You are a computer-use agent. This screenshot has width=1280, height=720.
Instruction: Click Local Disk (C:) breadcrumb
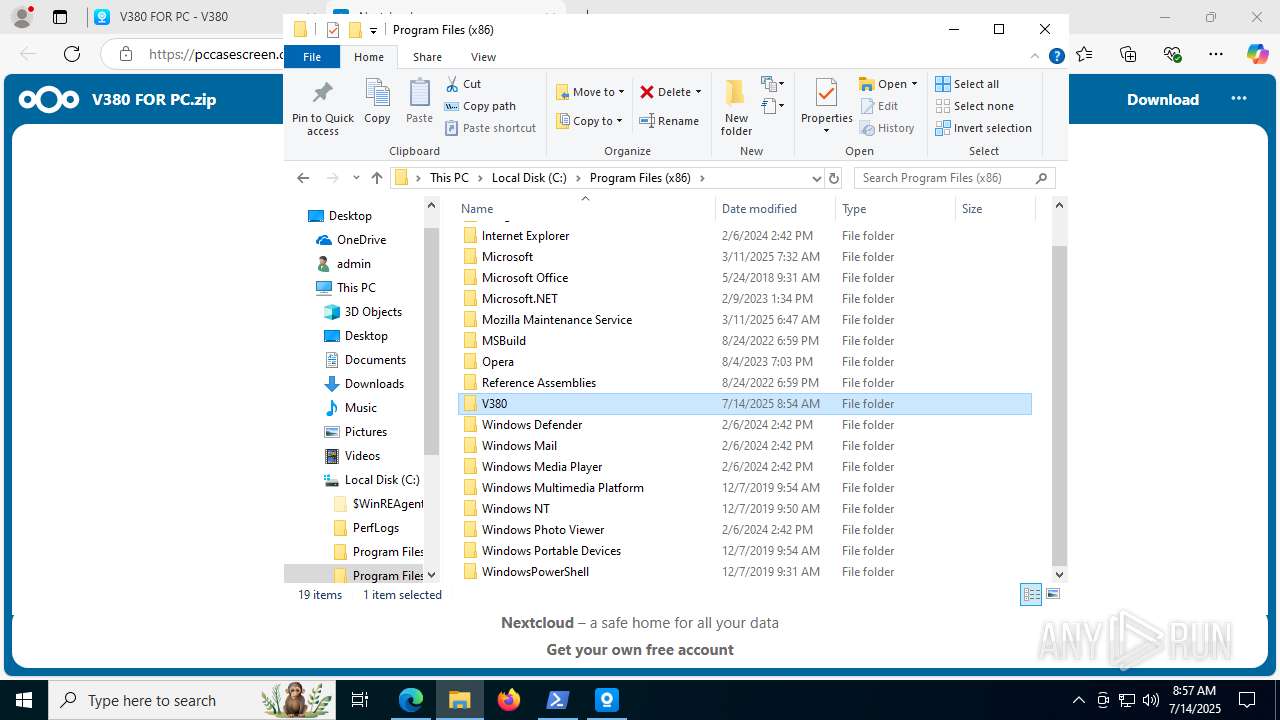pyautogui.click(x=529, y=178)
